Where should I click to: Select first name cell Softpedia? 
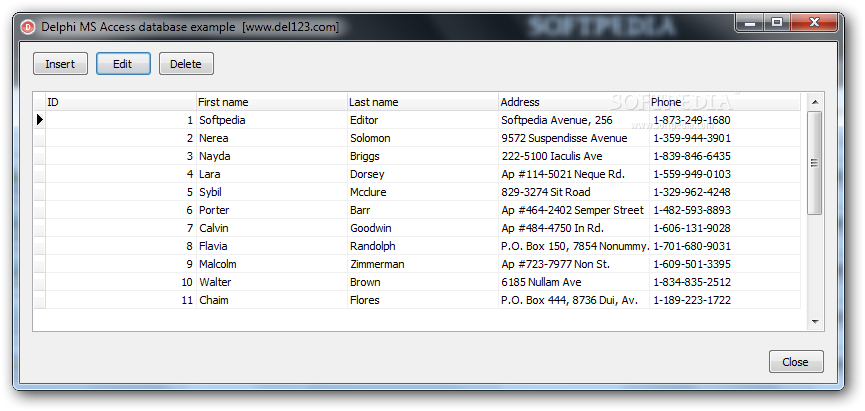[x=272, y=120]
